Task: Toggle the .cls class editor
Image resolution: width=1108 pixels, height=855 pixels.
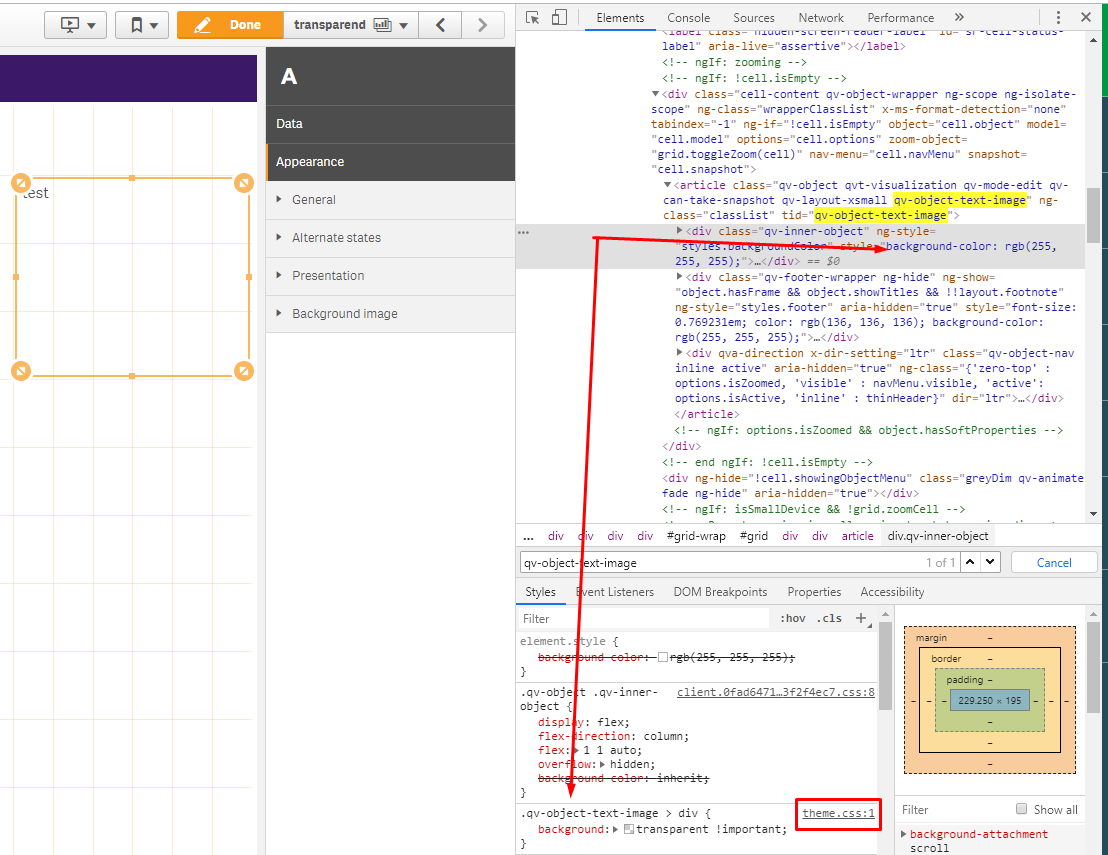Action: coord(829,619)
